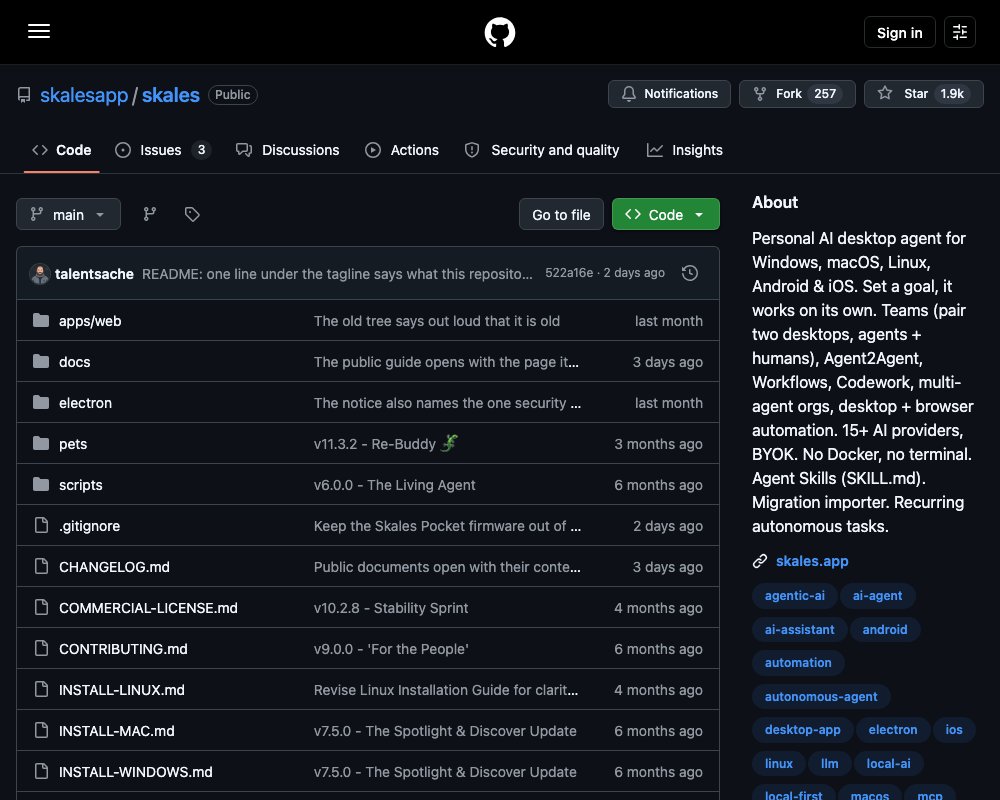This screenshot has width=1000, height=800.
Task: Open commit 'Keep the Skales Pocket firmware out'
Action: tap(447, 526)
